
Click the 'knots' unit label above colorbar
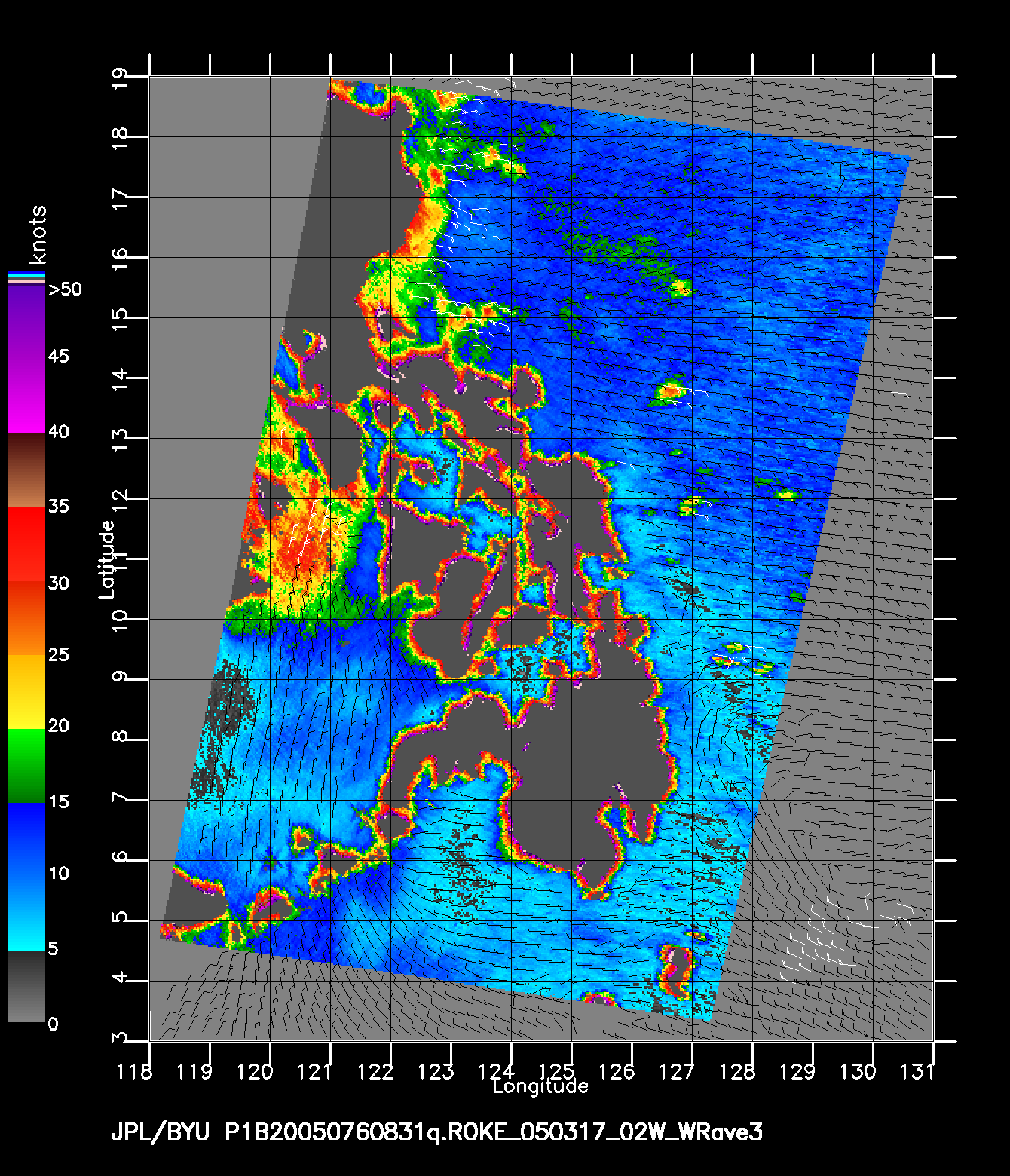tap(38, 234)
